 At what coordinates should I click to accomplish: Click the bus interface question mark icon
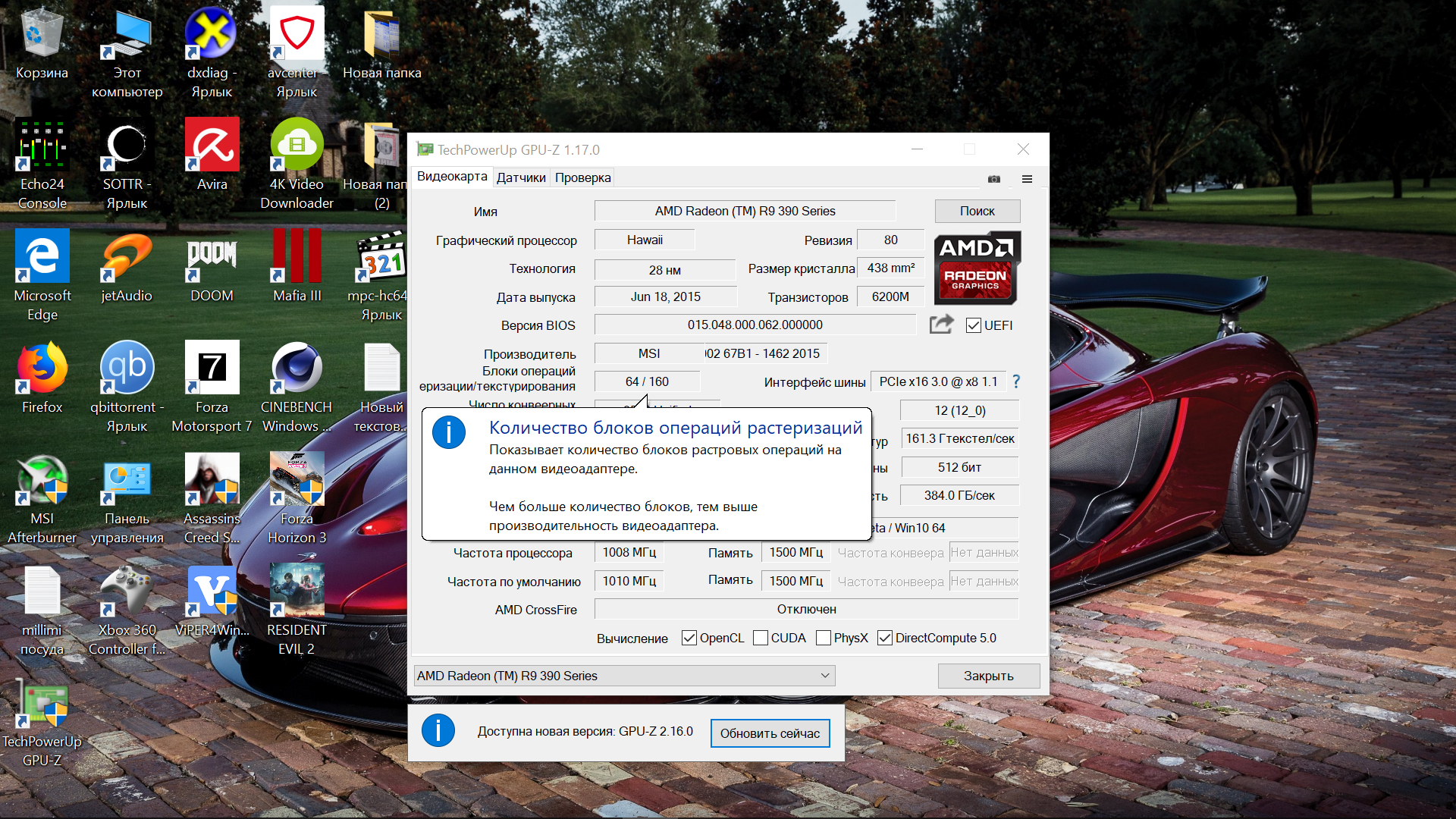click(x=1016, y=381)
